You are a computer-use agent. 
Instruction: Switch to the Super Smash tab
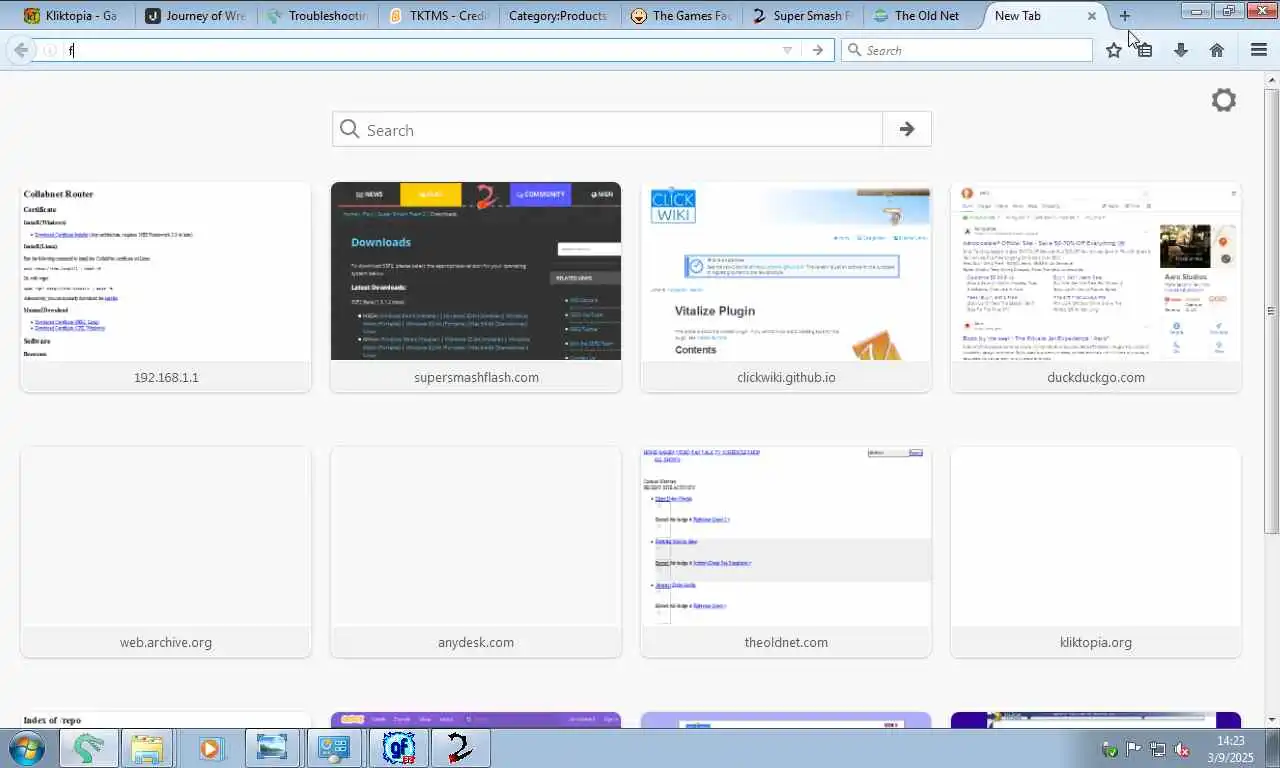(x=802, y=16)
